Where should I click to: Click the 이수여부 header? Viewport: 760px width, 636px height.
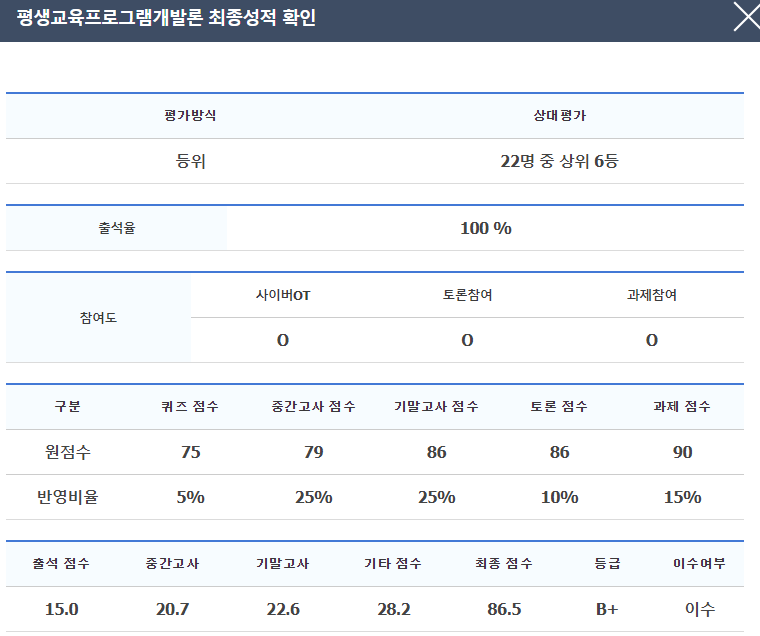tap(699, 563)
